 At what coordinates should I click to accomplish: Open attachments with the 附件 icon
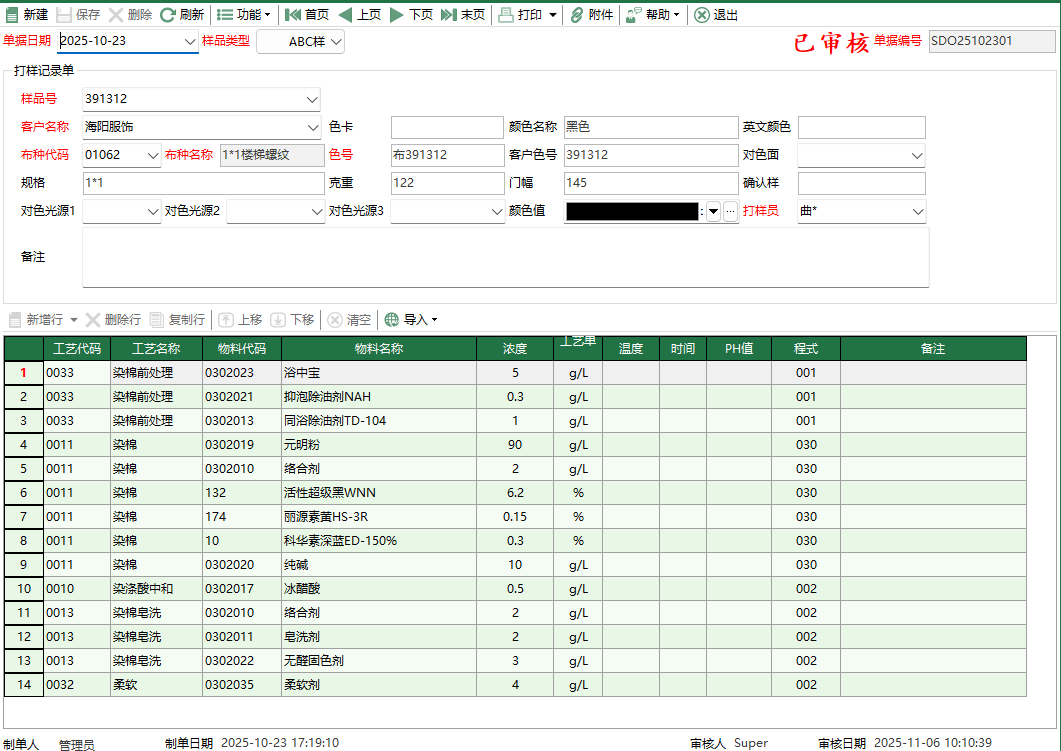590,15
